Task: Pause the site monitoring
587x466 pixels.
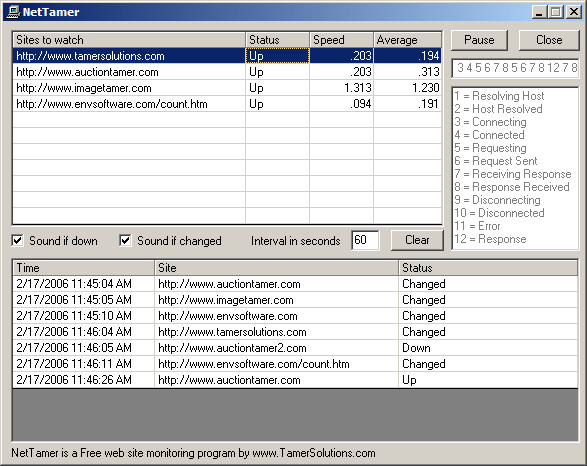Action: pyautogui.click(x=479, y=40)
